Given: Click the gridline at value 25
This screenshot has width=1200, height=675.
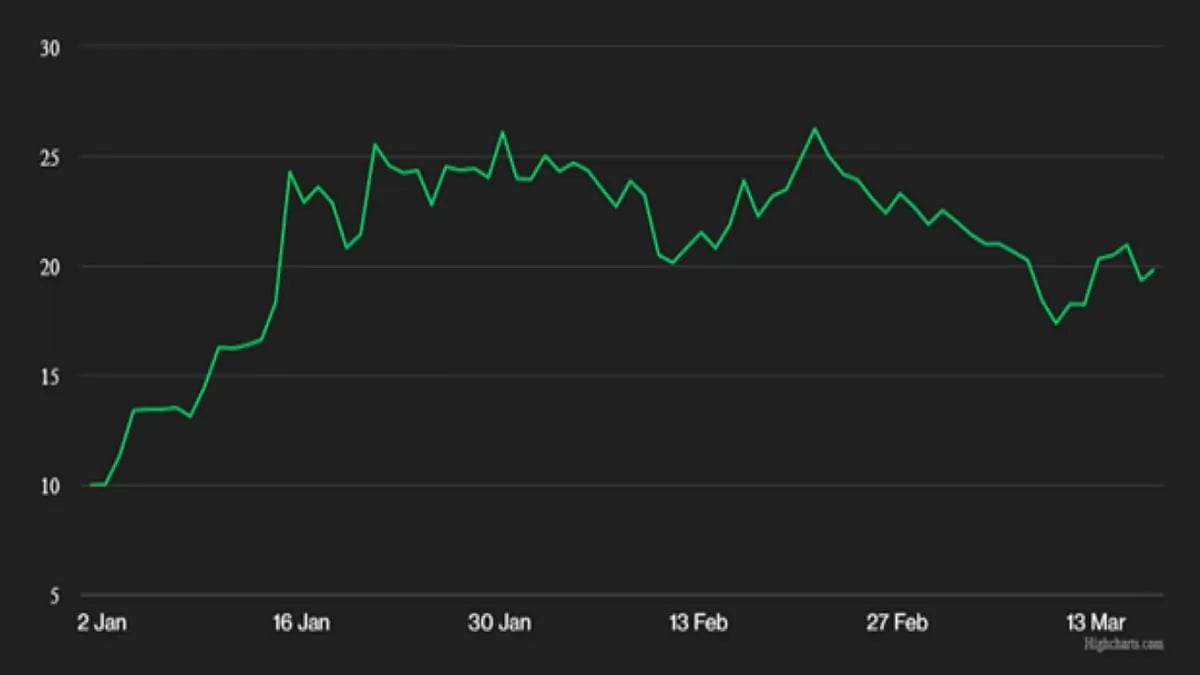Looking at the screenshot, I should [600, 155].
